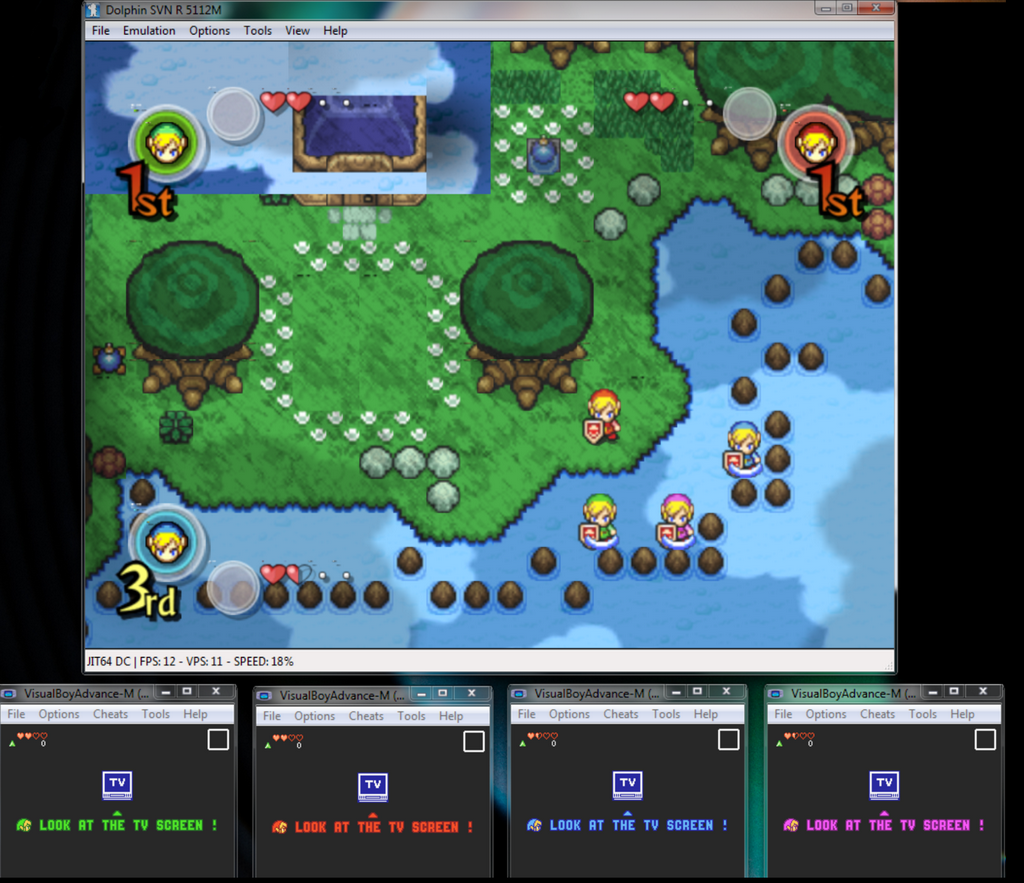Screen dimensions: 1024x883
Task: Click the TV icon in the leftmost GBA screen
Action: (117, 785)
